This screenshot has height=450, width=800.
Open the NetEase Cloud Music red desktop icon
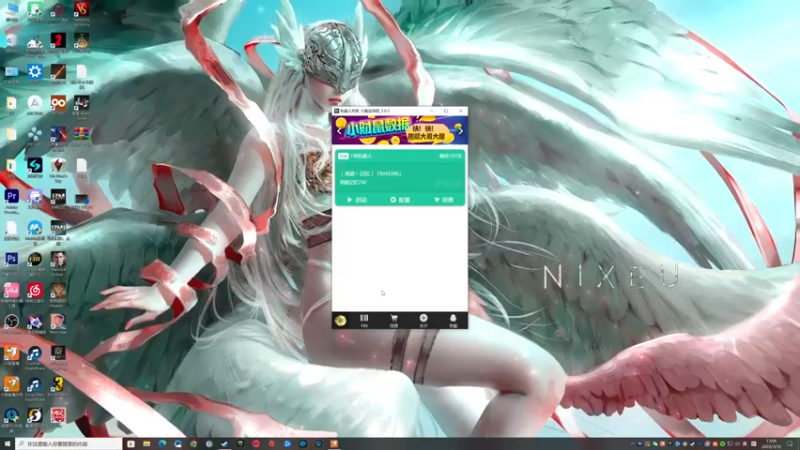[x=35, y=293]
